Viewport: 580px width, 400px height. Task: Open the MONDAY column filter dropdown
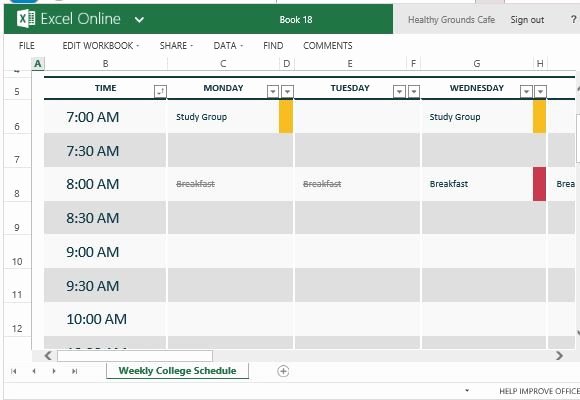click(273, 91)
